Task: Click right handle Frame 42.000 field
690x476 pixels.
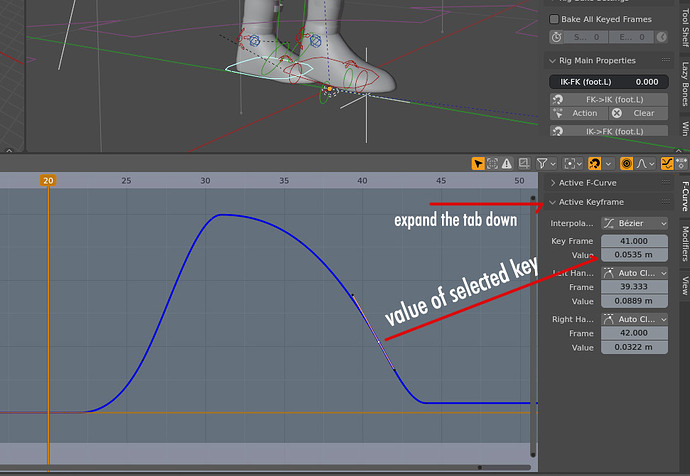Action: click(634, 333)
